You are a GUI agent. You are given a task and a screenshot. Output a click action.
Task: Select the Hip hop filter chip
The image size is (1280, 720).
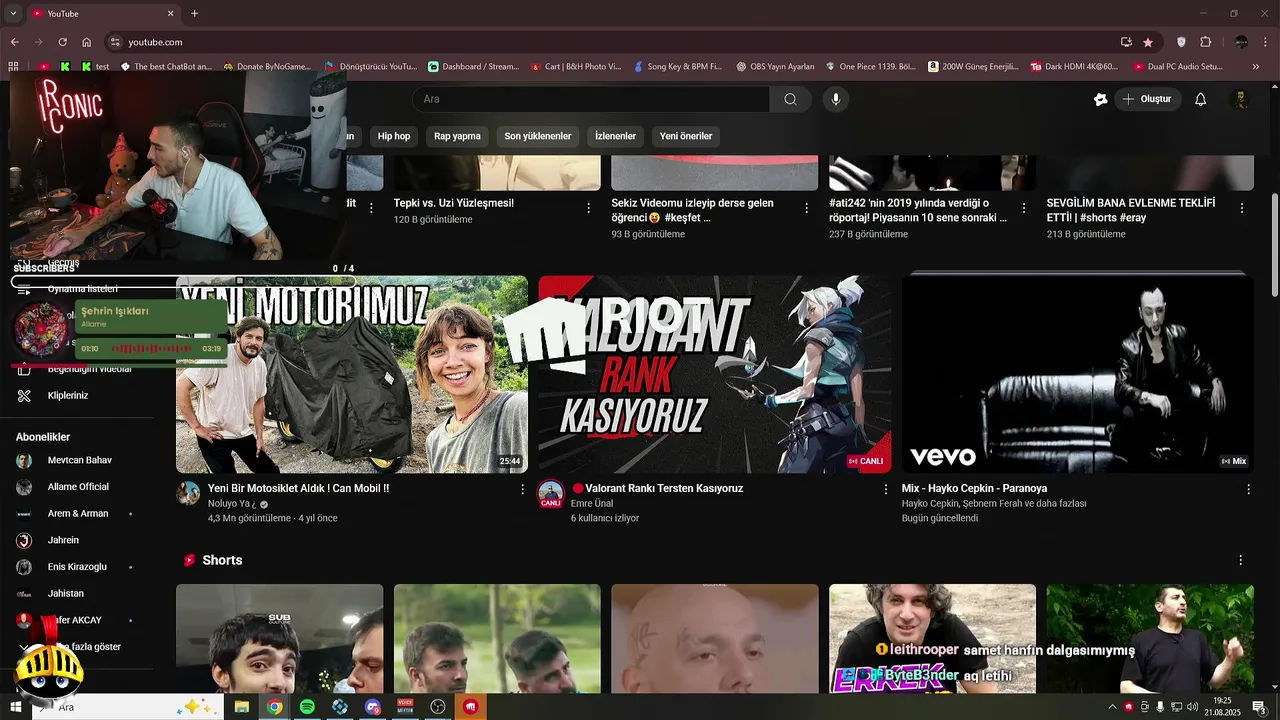(x=394, y=136)
